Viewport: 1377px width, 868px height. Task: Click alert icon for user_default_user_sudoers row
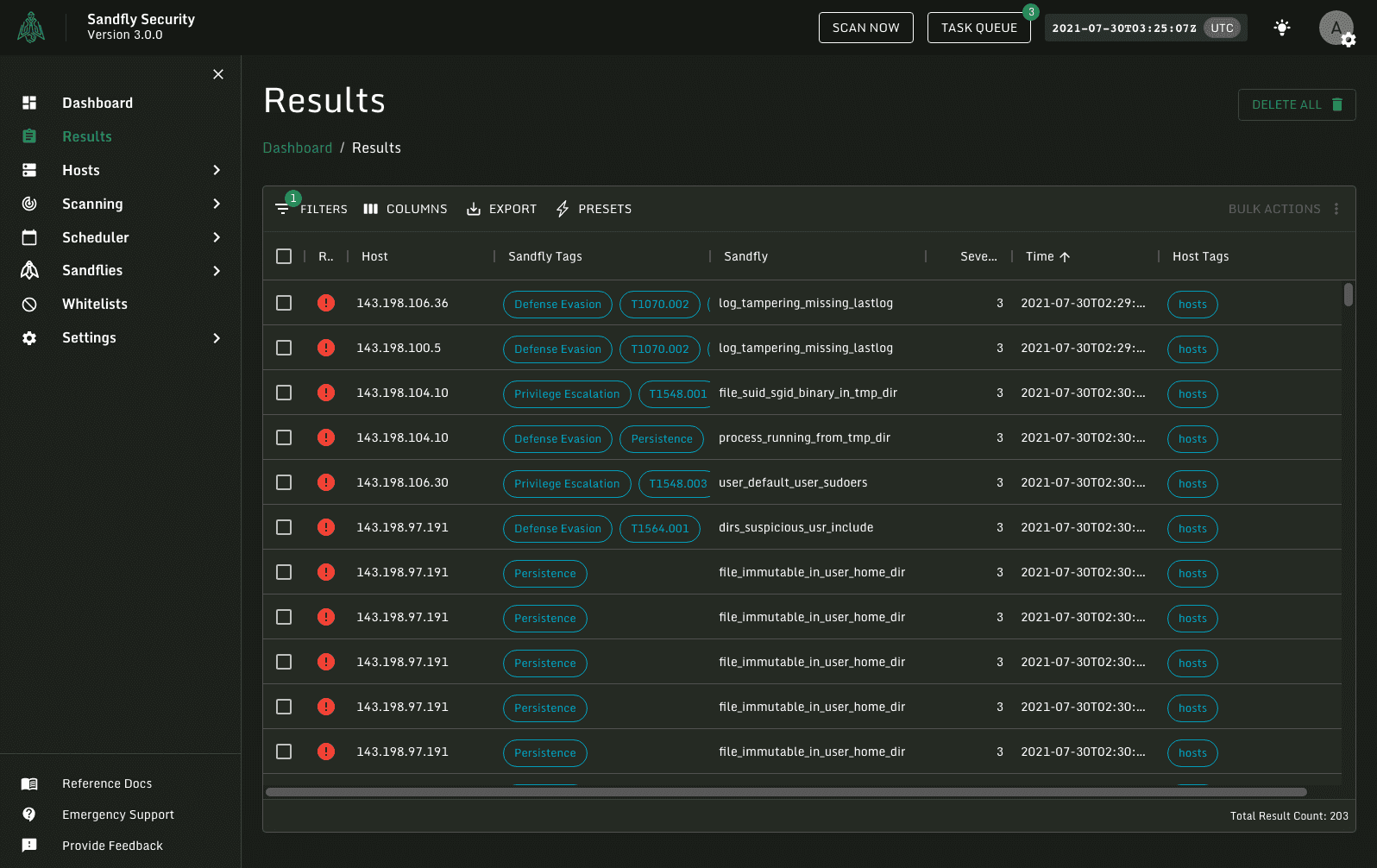pyautogui.click(x=326, y=482)
